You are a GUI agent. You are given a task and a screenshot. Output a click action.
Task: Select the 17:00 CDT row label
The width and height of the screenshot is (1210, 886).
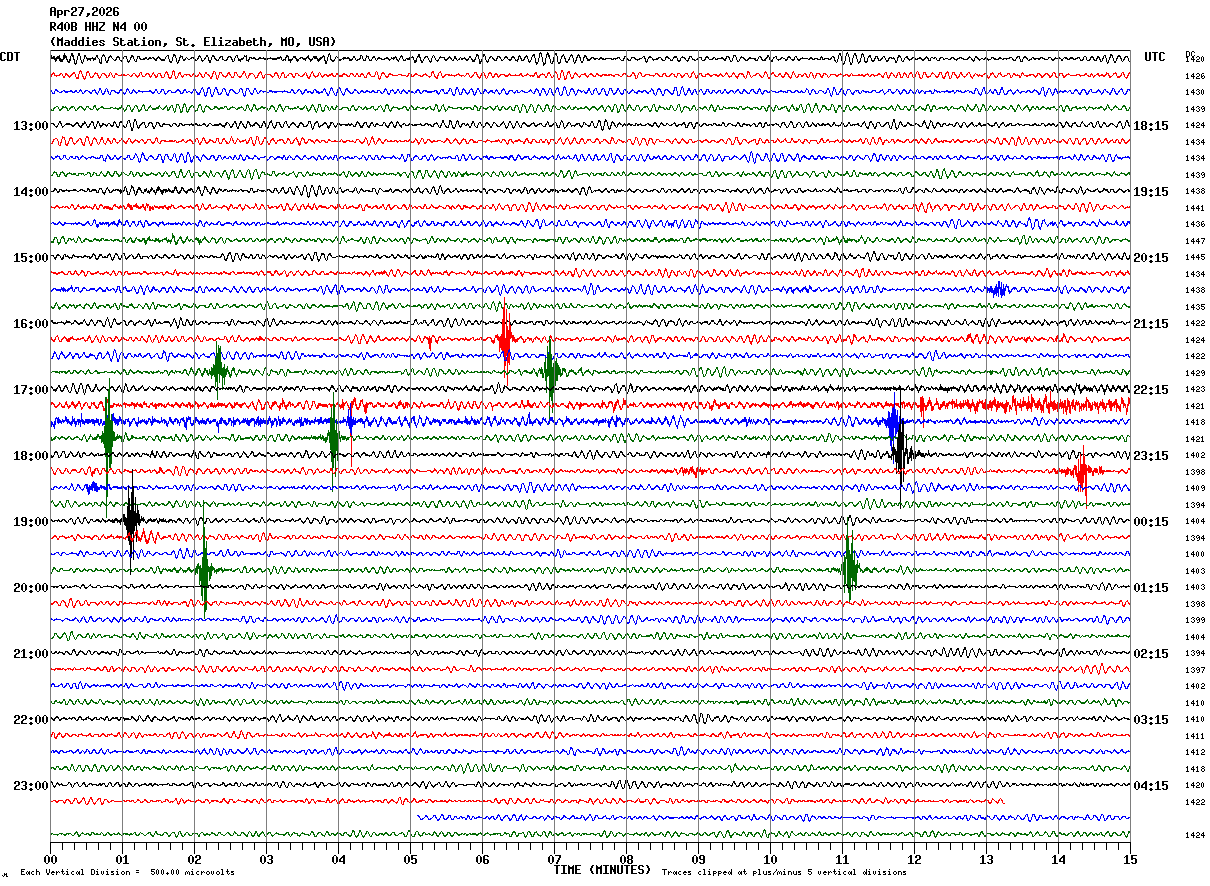pos(31,390)
